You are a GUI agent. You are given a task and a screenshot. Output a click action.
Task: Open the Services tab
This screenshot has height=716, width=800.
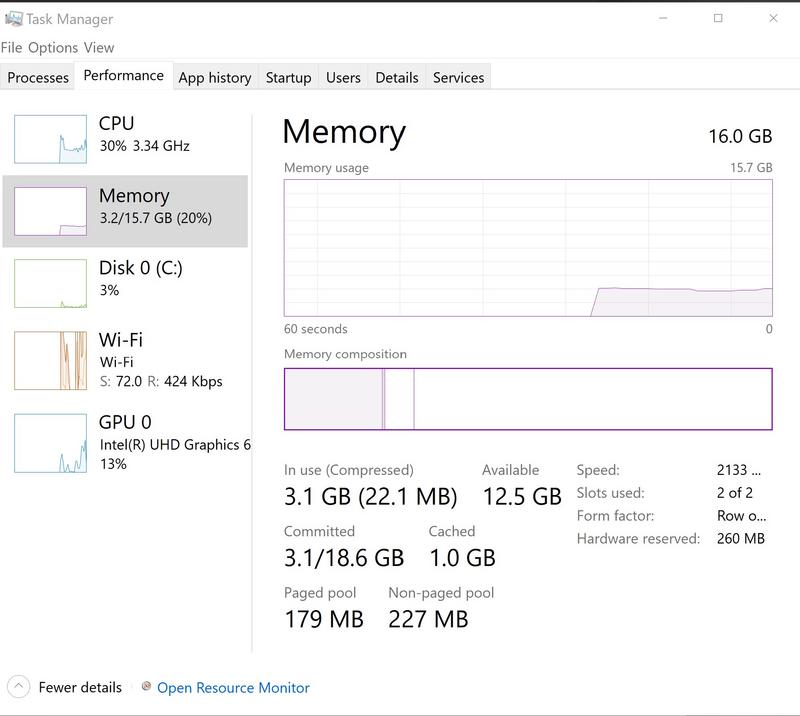(459, 77)
